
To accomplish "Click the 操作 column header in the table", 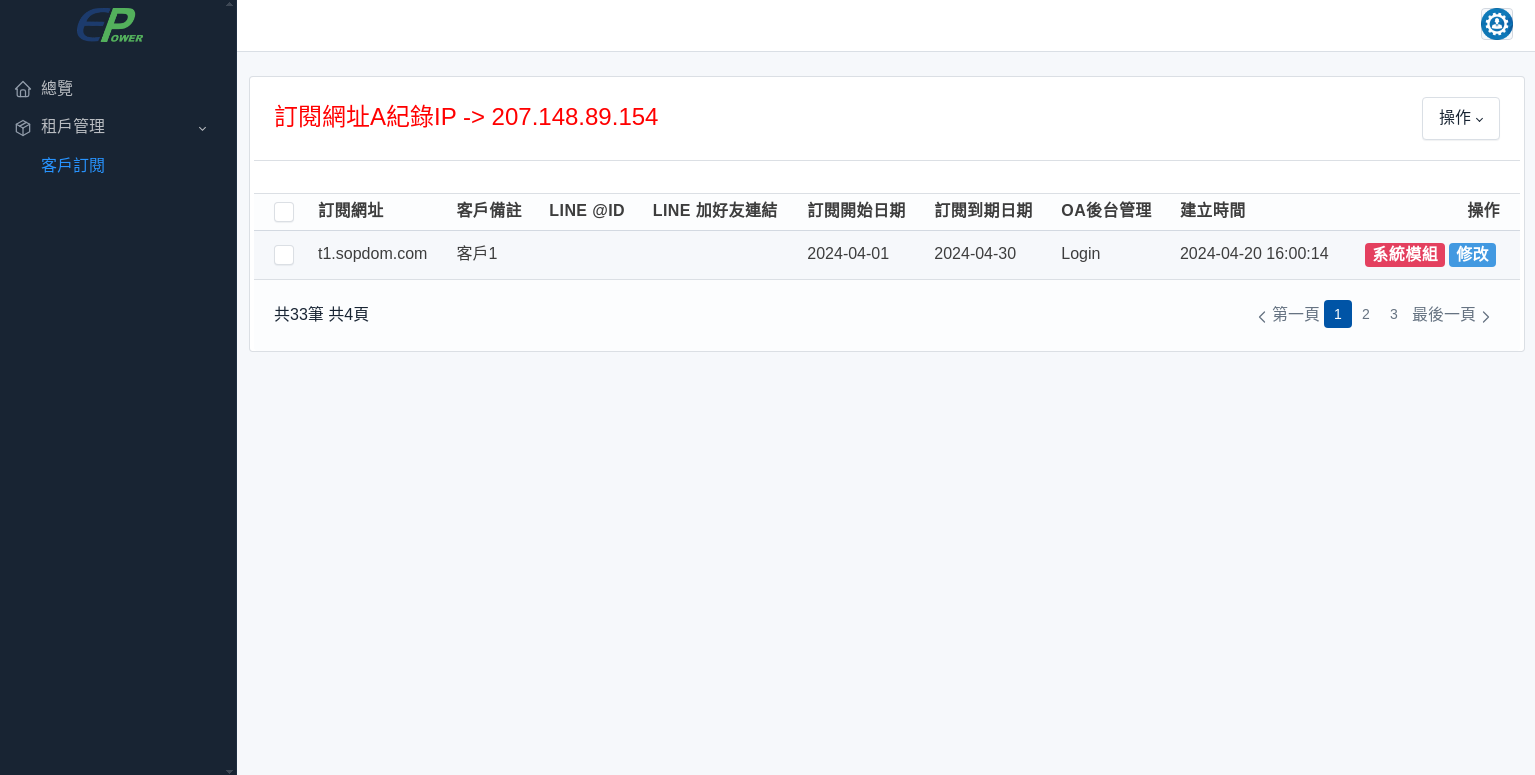I will point(1484,211).
